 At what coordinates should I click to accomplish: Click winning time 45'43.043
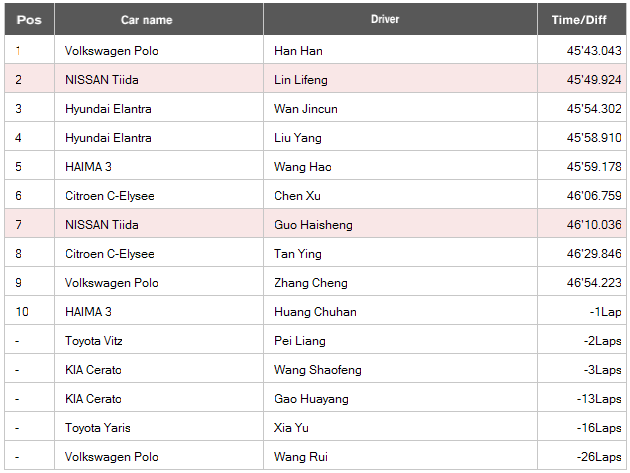[x=594, y=51]
